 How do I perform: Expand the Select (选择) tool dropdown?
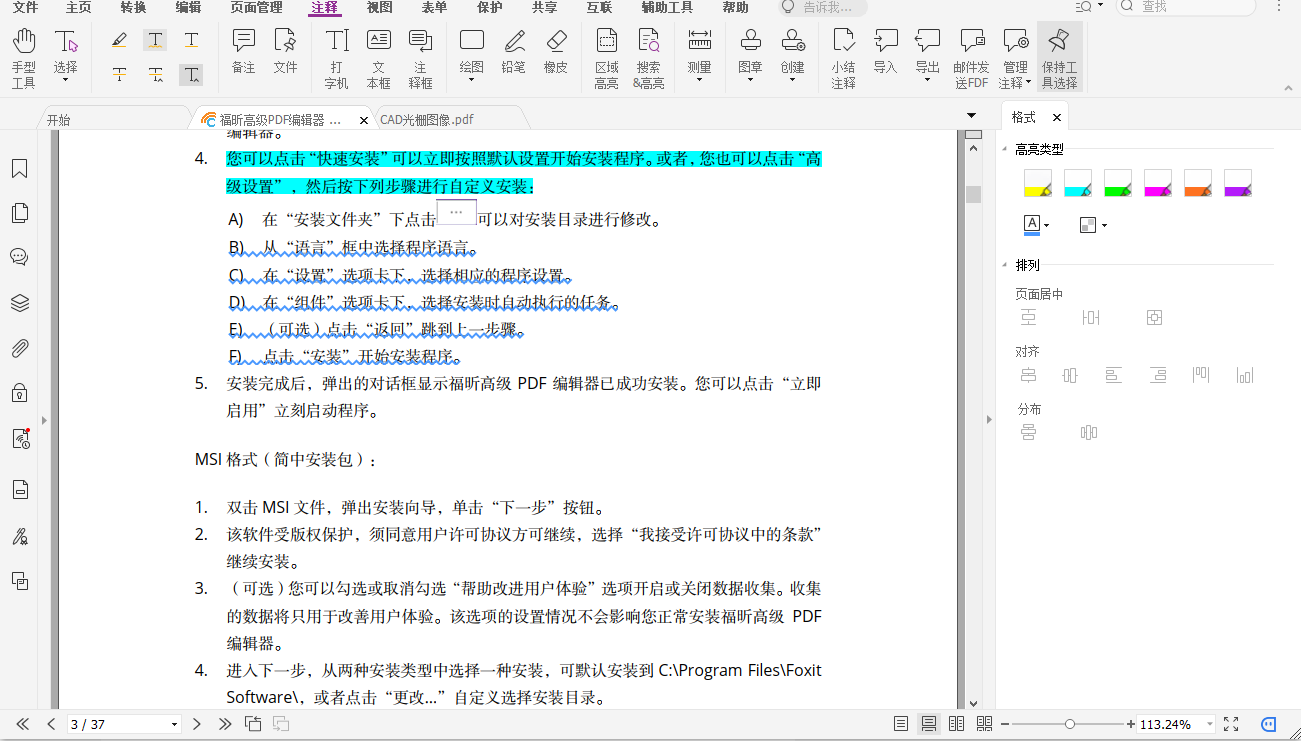66,80
